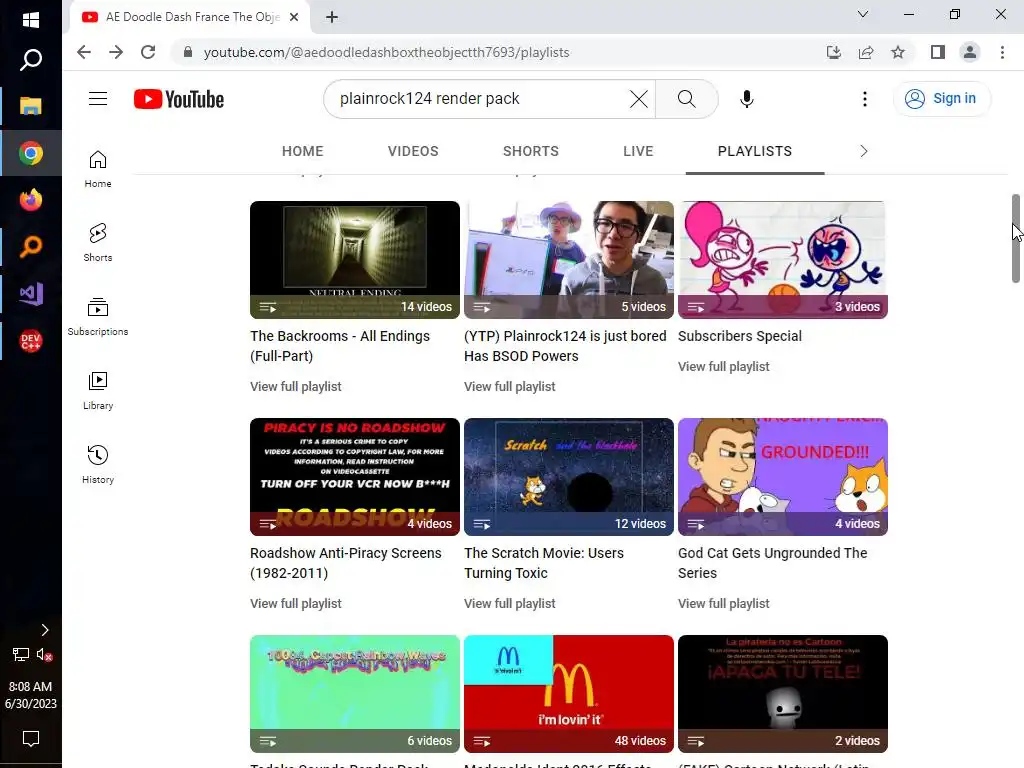This screenshot has width=1024, height=768.
Task: Open the notification center icon
Action: point(31,739)
